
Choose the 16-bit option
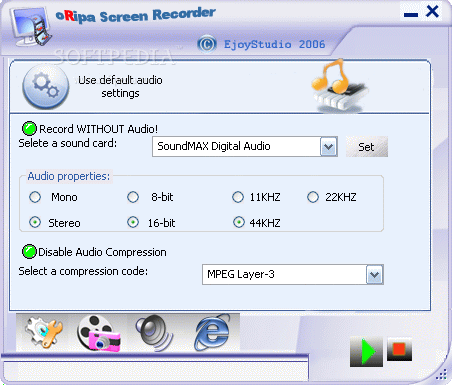pos(133,222)
